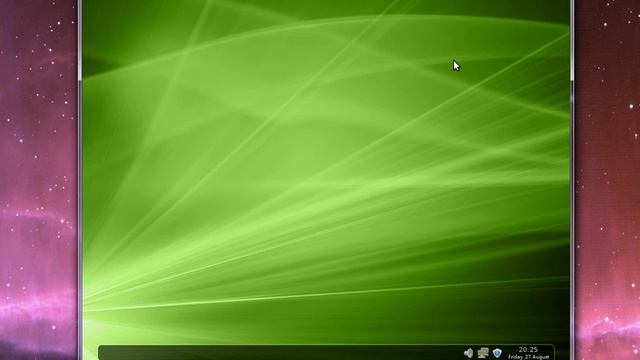Open the volume speaker tray icon
This screenshot has height=360, width=640.
468,353
